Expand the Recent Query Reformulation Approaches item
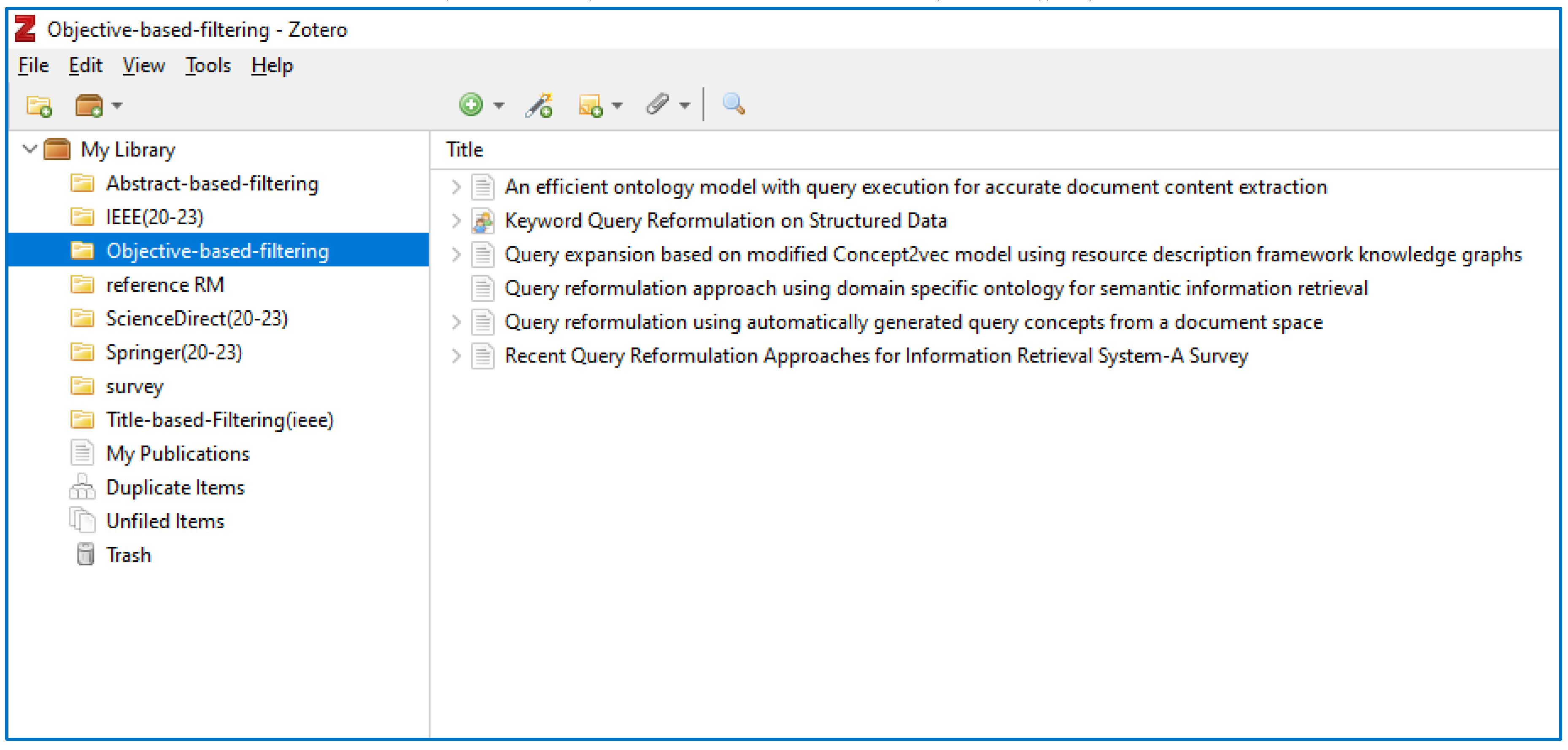The height and width of the screenshot is (750, 1568). click(456, 356)
